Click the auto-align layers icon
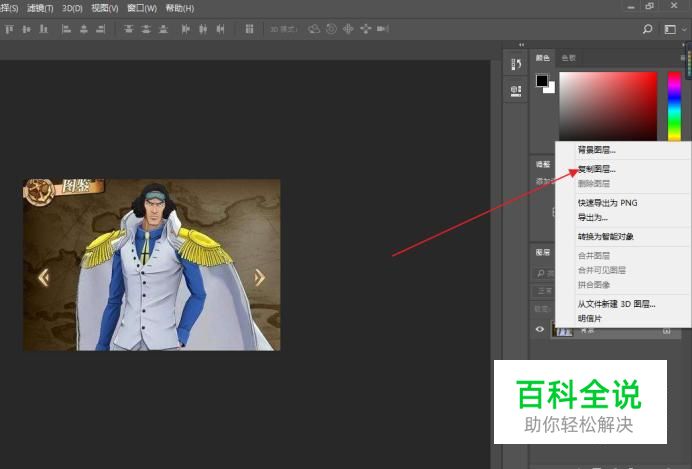Viewport: 692px width, 469px height. [x=249, y=30]
